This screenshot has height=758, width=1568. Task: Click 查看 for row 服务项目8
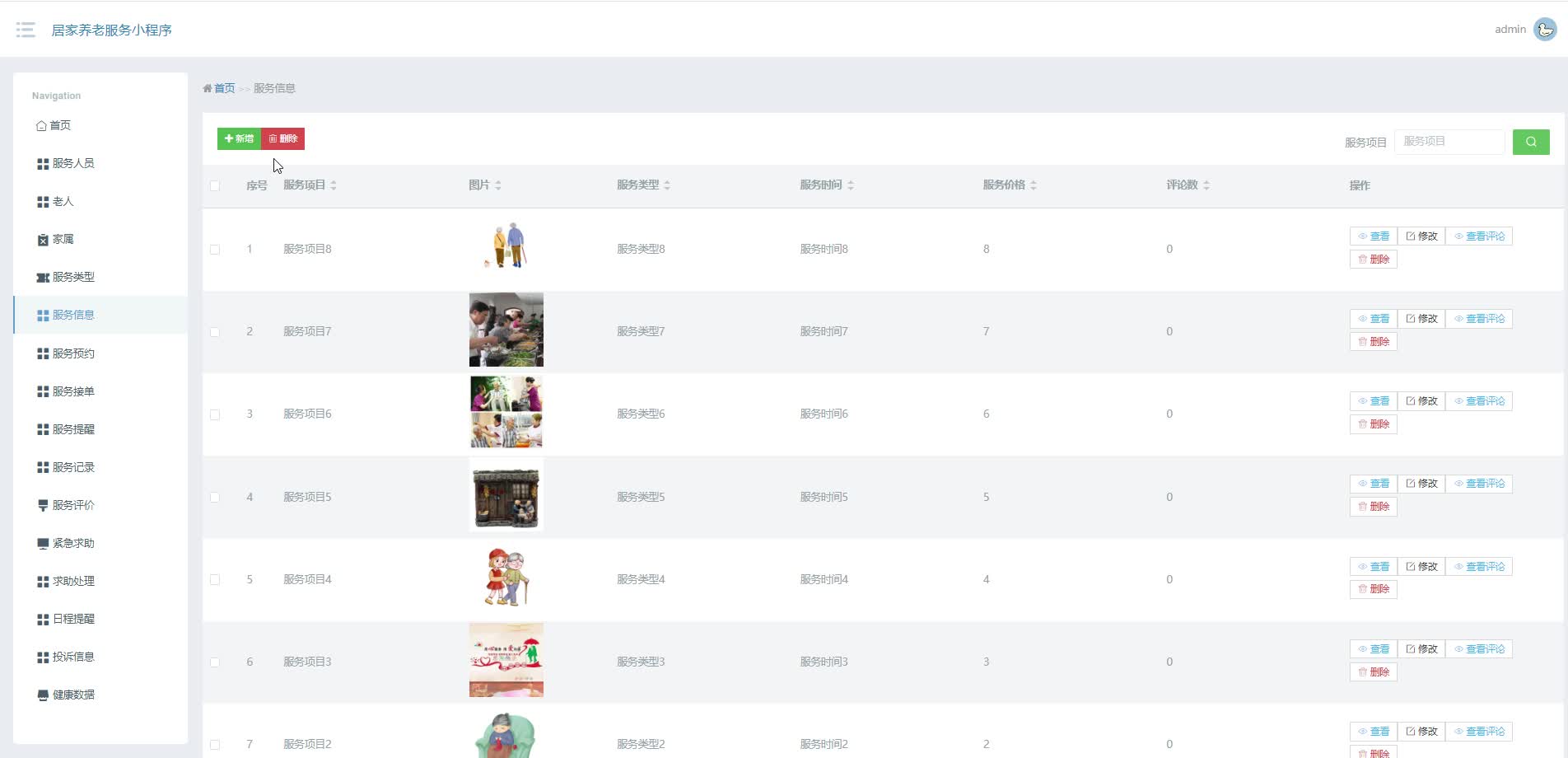point(1373,236)
